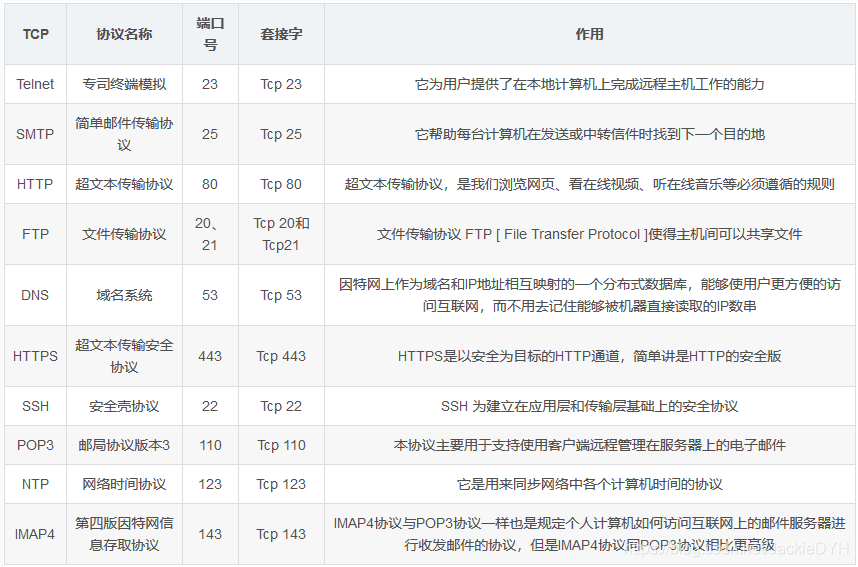Click the DNS description '因特网上作为域名...' cell

click(589, 296)
